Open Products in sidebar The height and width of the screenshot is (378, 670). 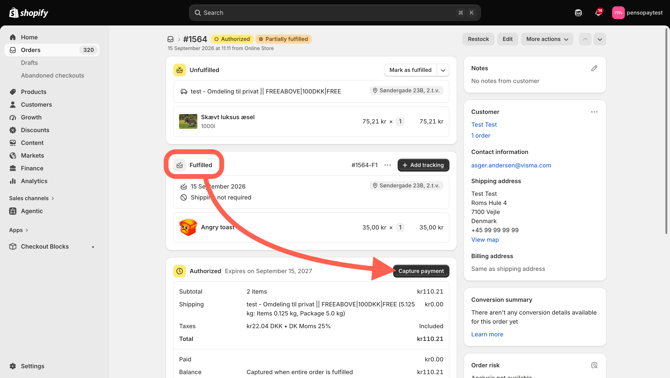[x=33, y=92]
